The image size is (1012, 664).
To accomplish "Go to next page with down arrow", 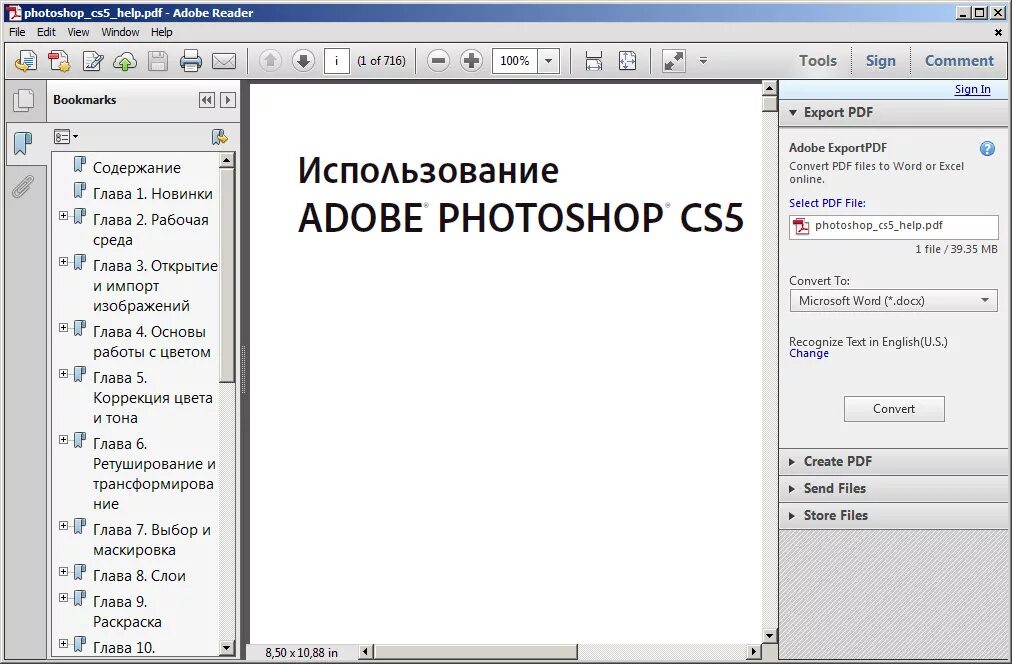I will tap(303, 61).
